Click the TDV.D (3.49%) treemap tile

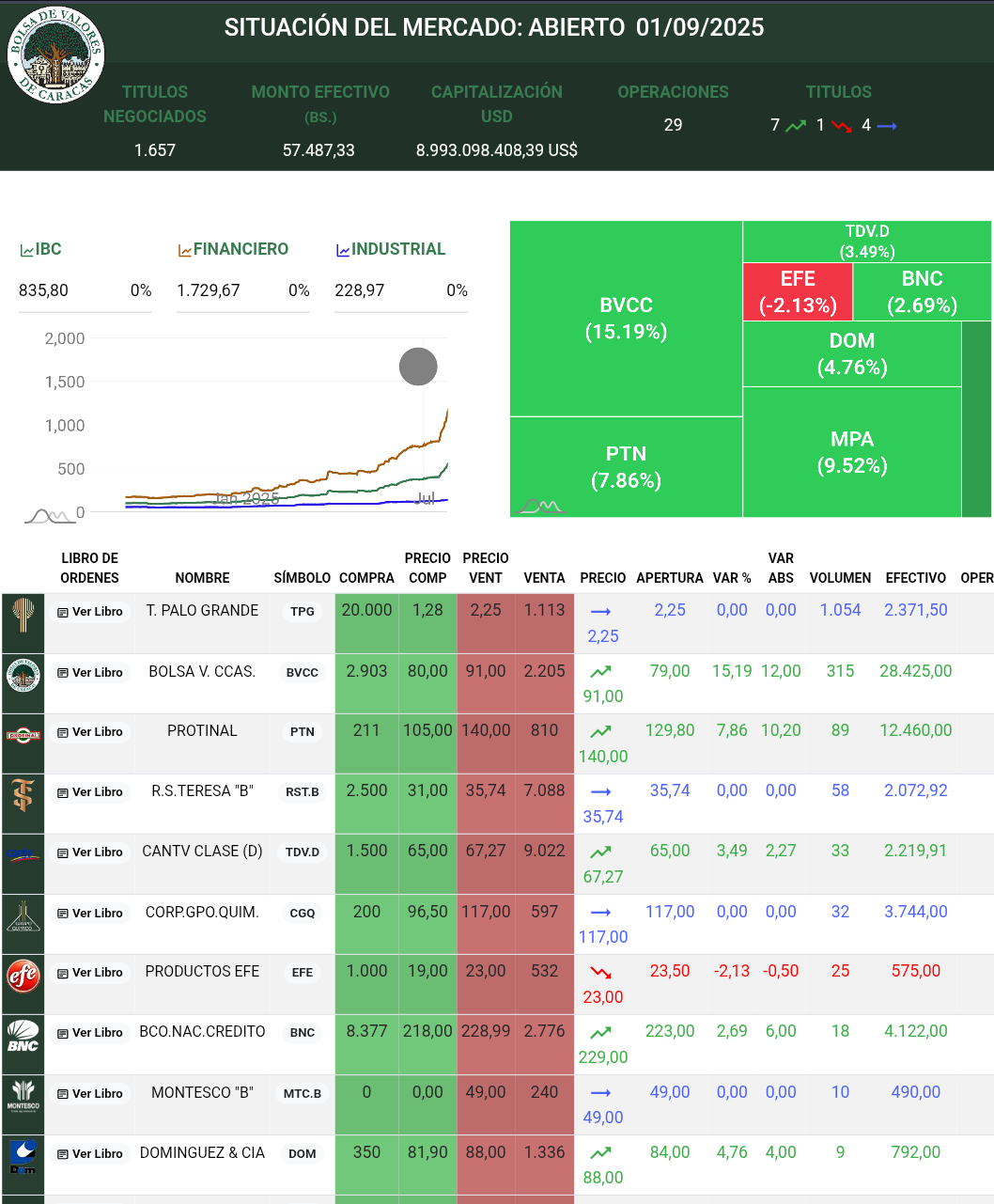click(x=866, y=242)
